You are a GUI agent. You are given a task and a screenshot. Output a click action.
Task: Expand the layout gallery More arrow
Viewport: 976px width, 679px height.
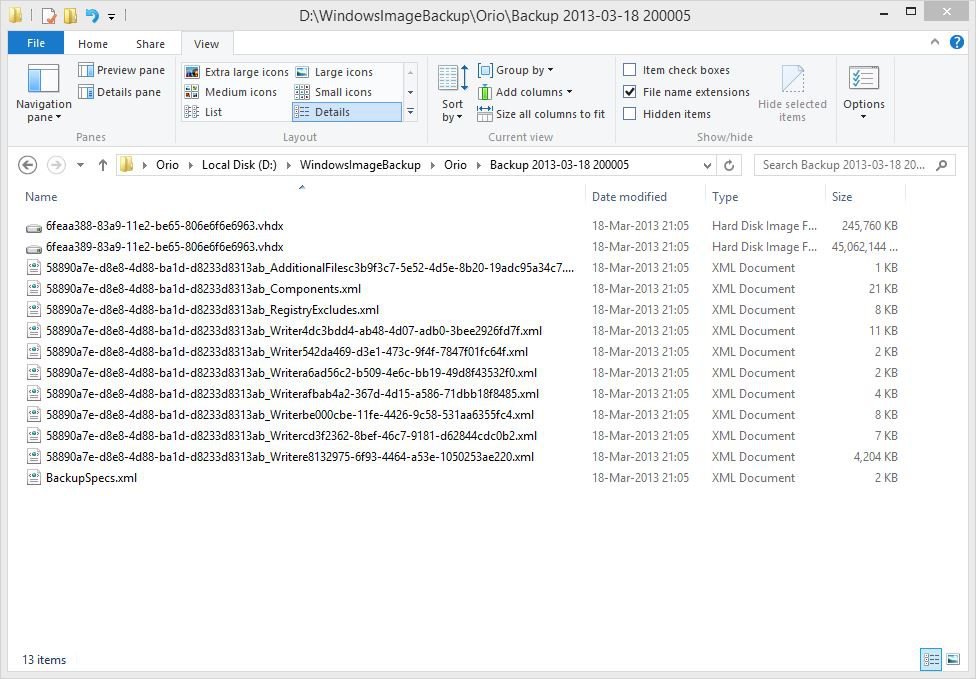point(410,112)
